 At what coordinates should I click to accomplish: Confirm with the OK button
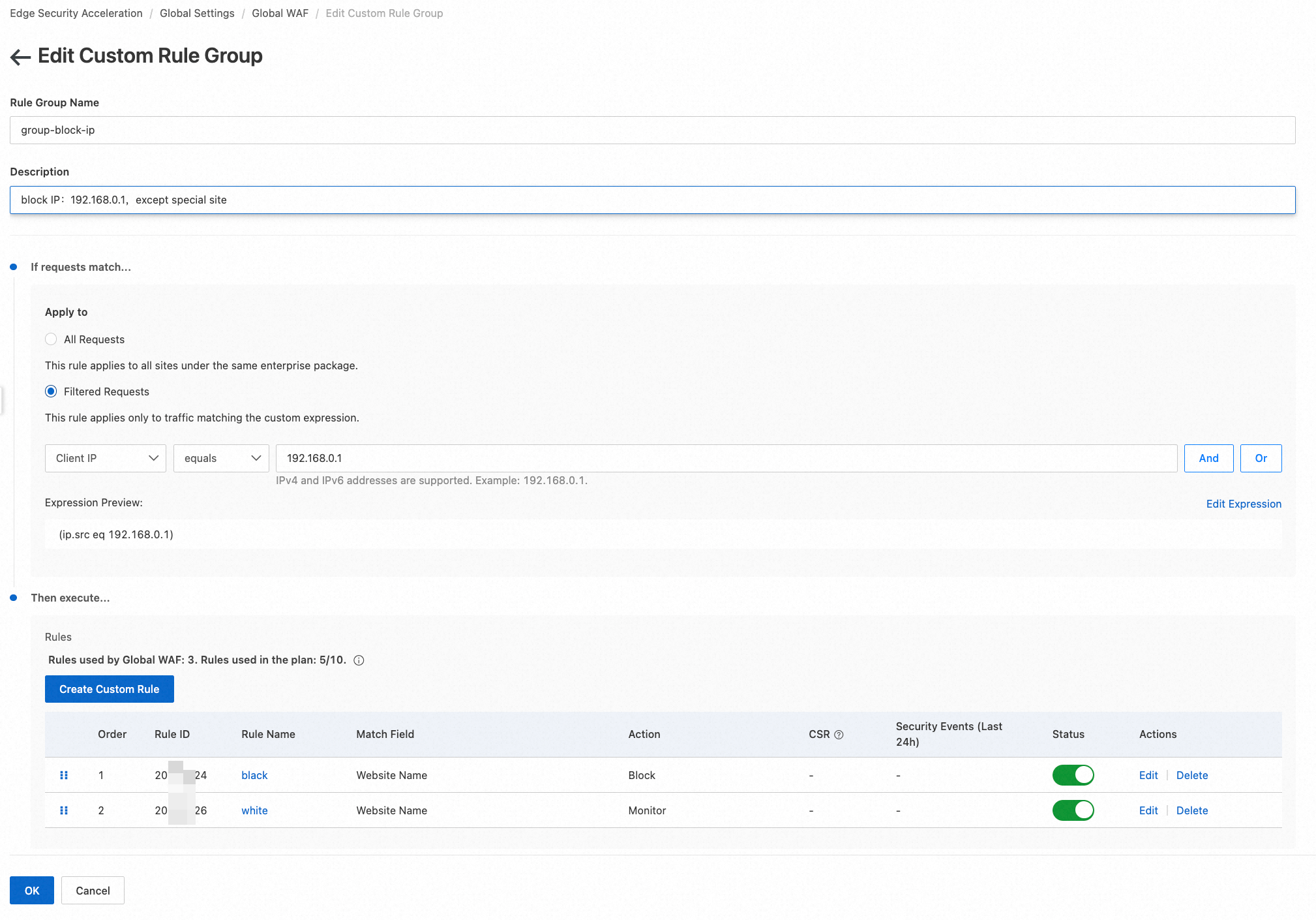[32, 891]
